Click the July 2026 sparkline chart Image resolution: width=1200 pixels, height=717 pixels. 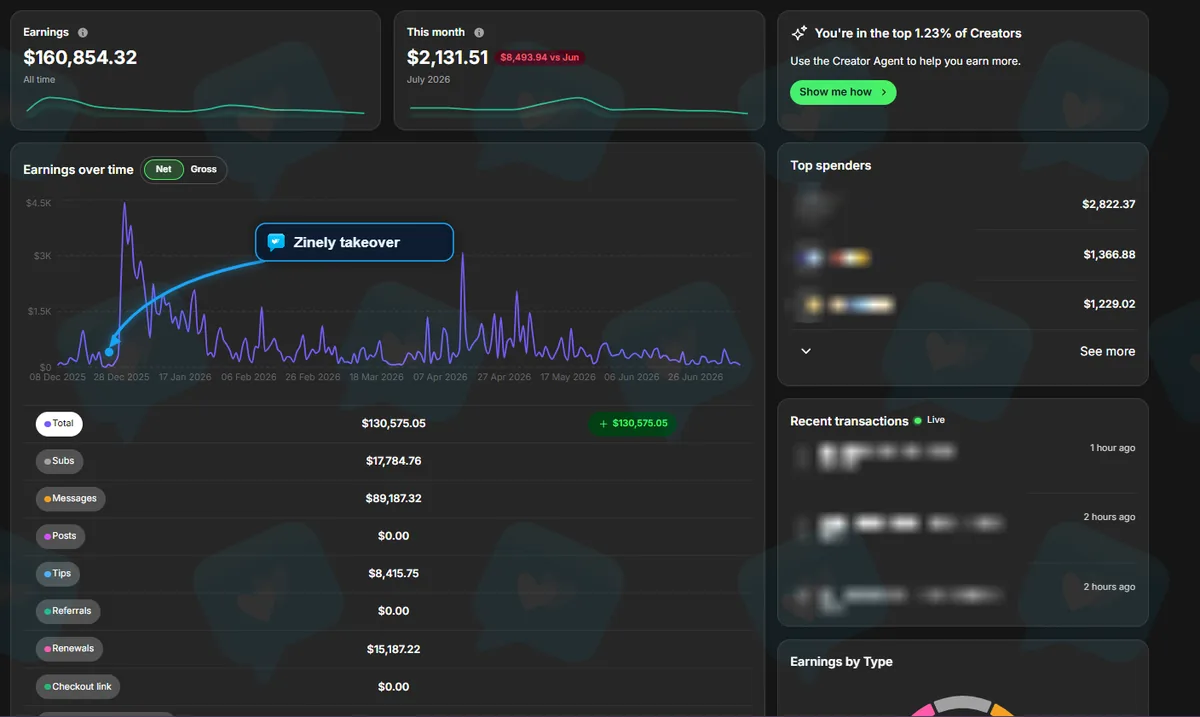[x=578, y=106]
